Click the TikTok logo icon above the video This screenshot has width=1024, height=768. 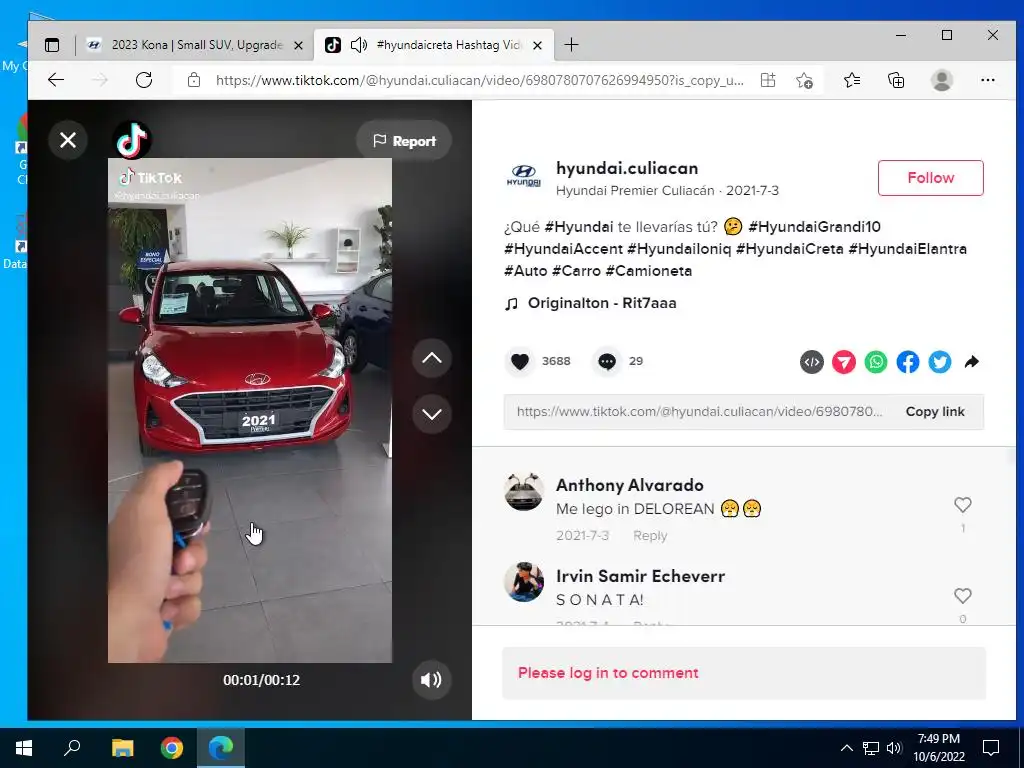(x=132, y=140)
